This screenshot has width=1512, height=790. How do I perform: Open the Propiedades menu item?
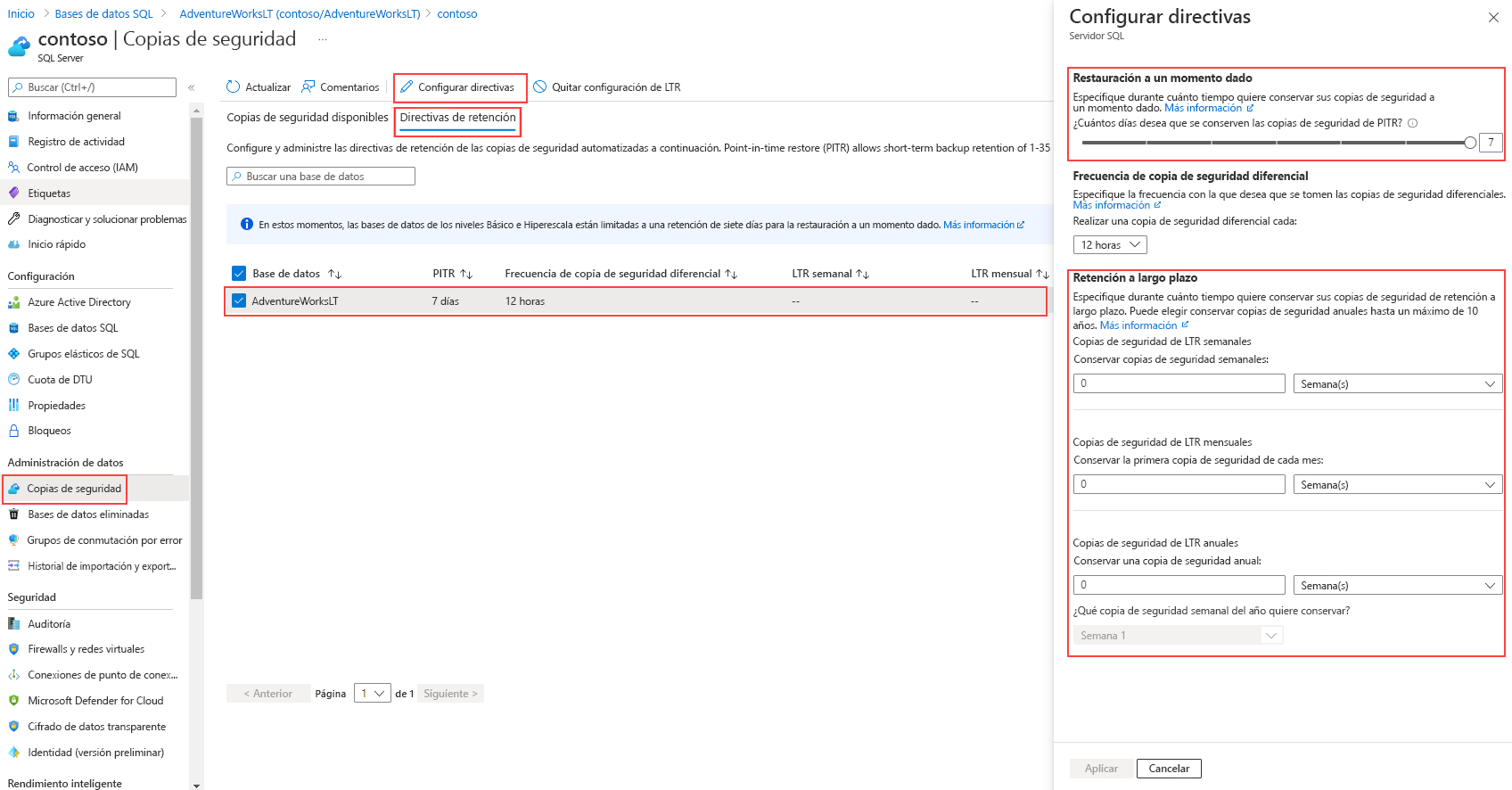(x=57, y=406)
